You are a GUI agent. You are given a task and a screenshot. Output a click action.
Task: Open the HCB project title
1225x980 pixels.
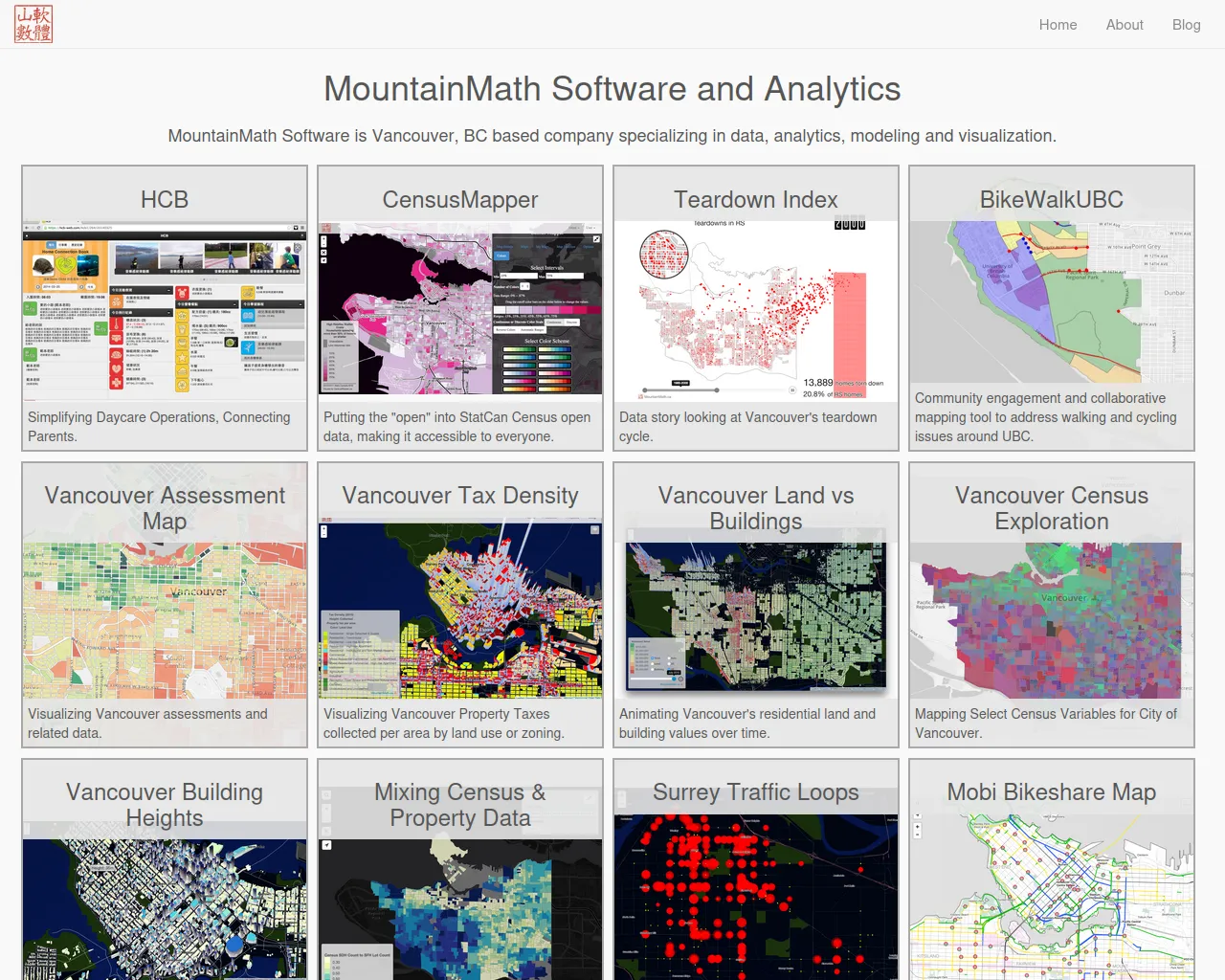pyautogui.click(x=165, y=199)
